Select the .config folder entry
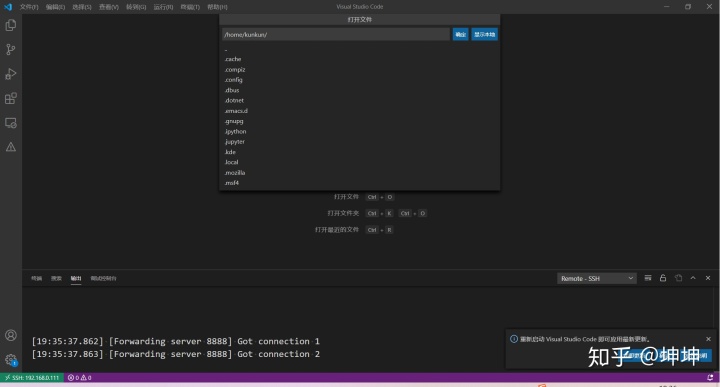 pyautogui.click(x=360, y=80)
